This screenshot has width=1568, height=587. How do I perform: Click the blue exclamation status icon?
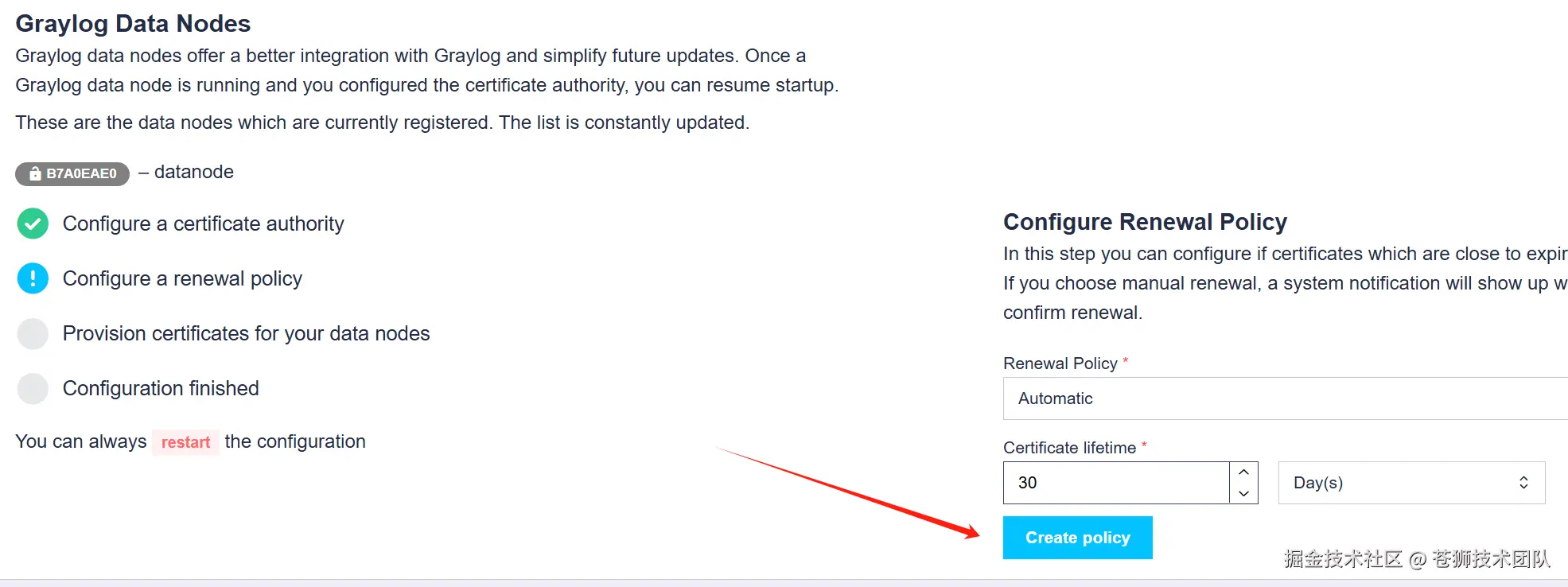coord(33,278)
